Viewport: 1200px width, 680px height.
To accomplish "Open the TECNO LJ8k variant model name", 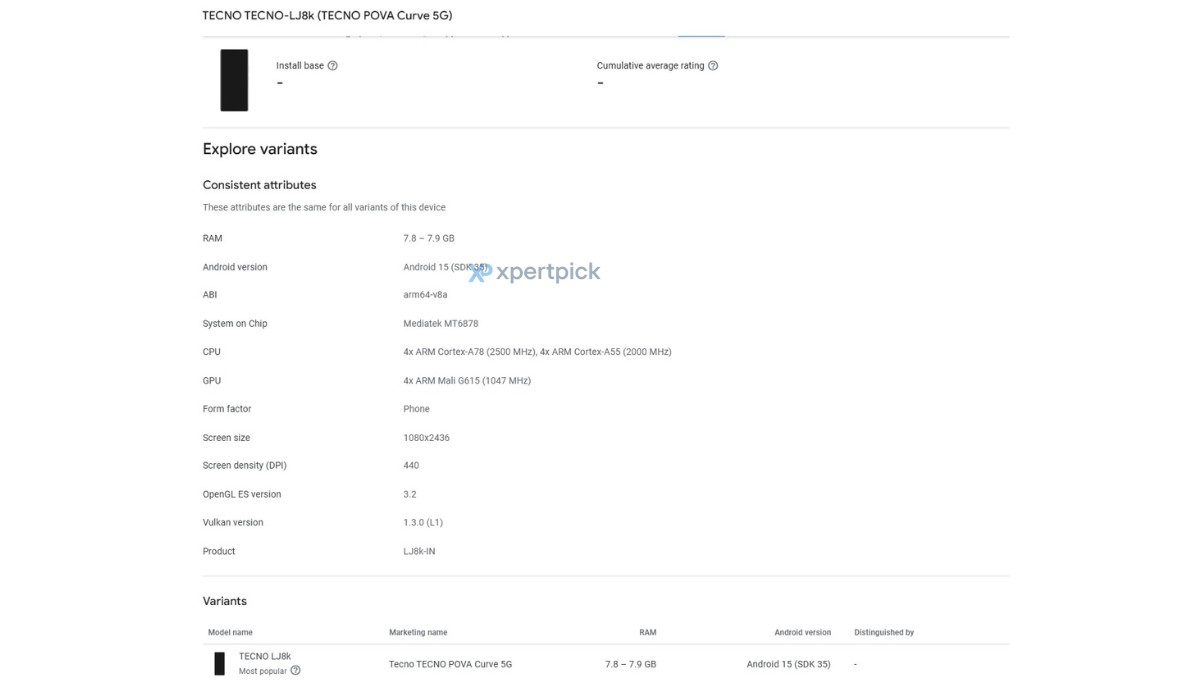I will (265, 656).
